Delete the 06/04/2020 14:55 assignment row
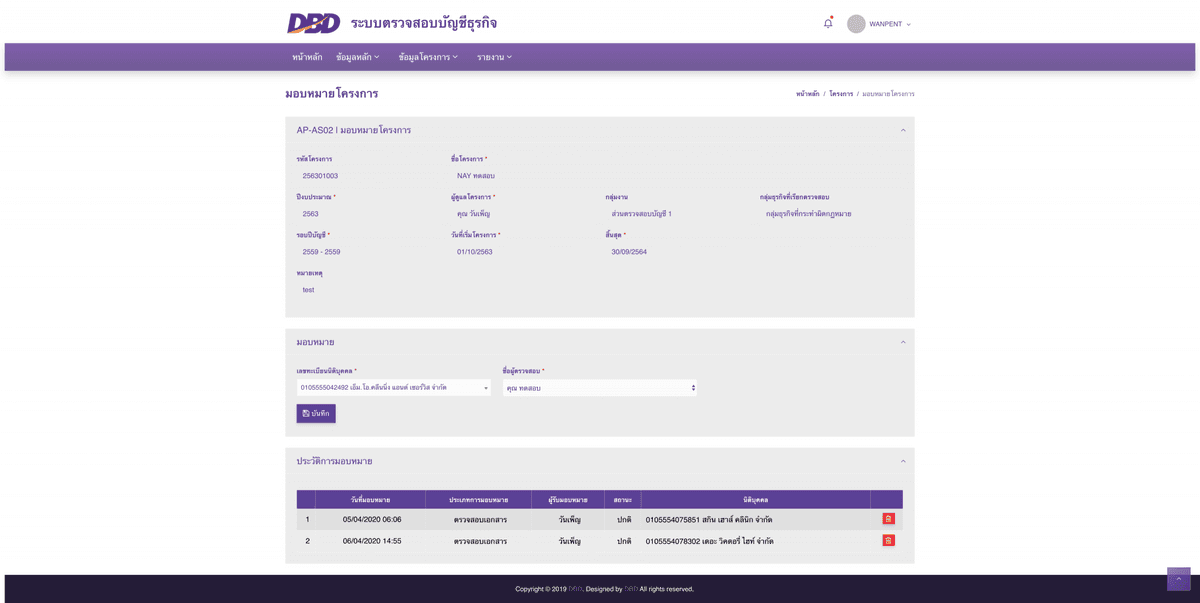The image size is (1200, 603). point(888,541)
